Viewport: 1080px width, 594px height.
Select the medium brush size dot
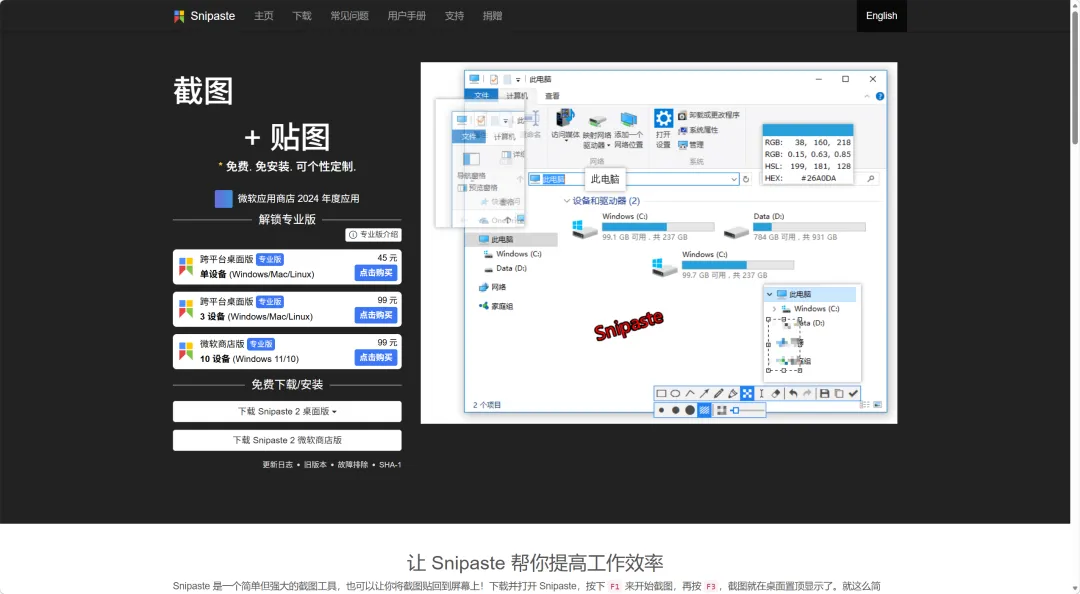click(x=676, y=411)
